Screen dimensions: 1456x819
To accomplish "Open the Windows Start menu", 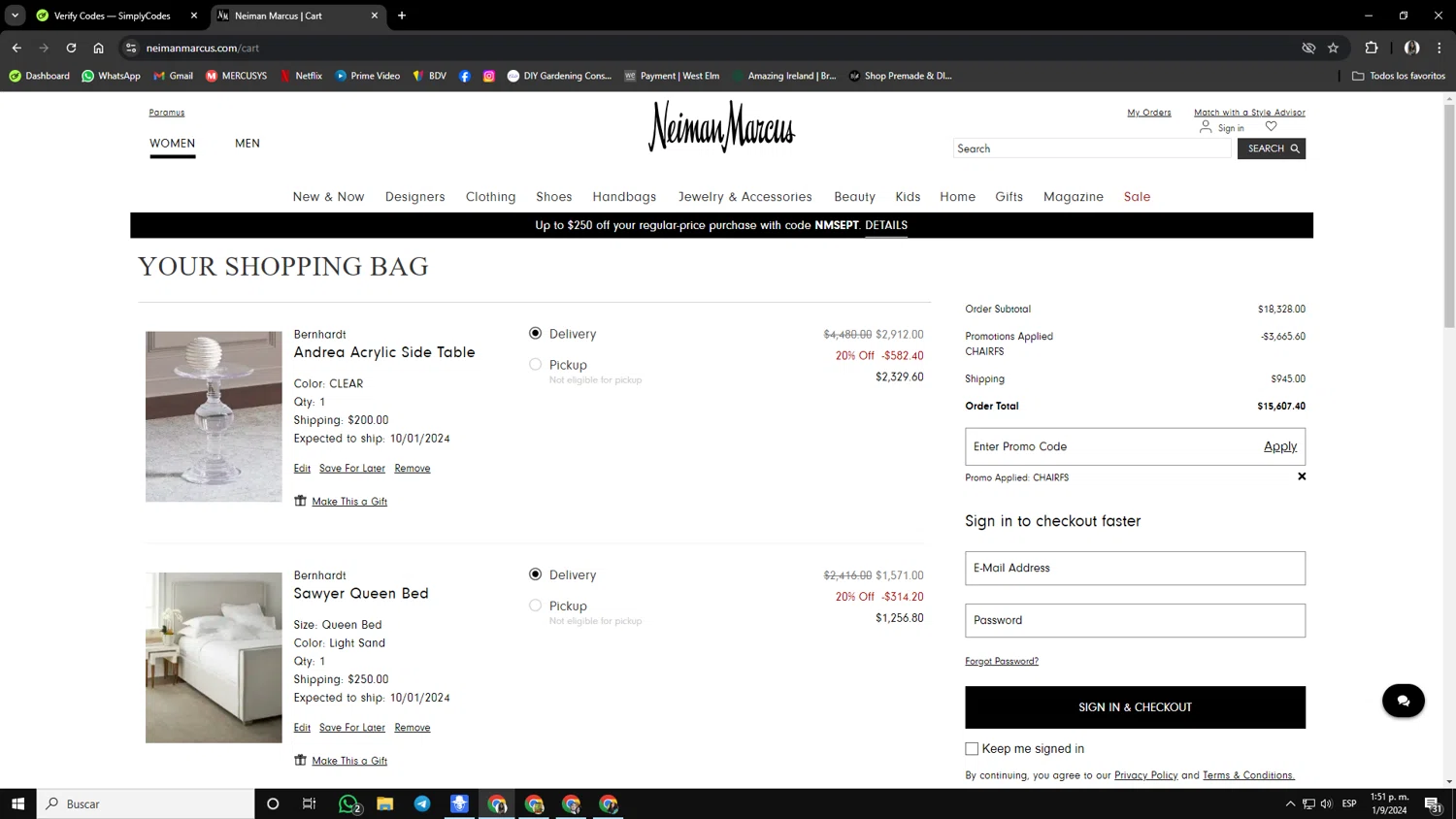I will pyautogui.click(x=17, y=803).
